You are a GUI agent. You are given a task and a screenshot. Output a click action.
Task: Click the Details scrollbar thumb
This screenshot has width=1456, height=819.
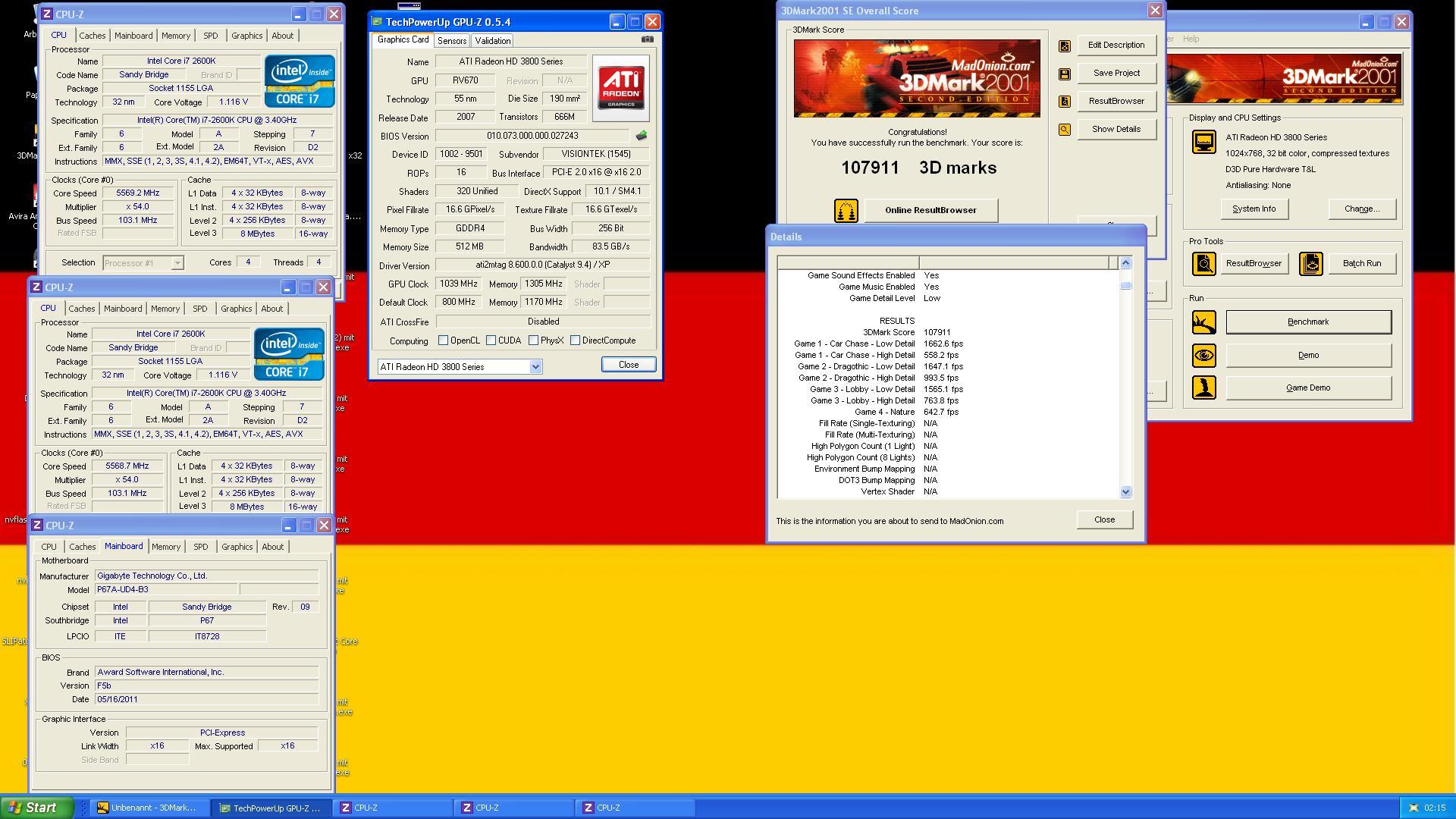1126,286
